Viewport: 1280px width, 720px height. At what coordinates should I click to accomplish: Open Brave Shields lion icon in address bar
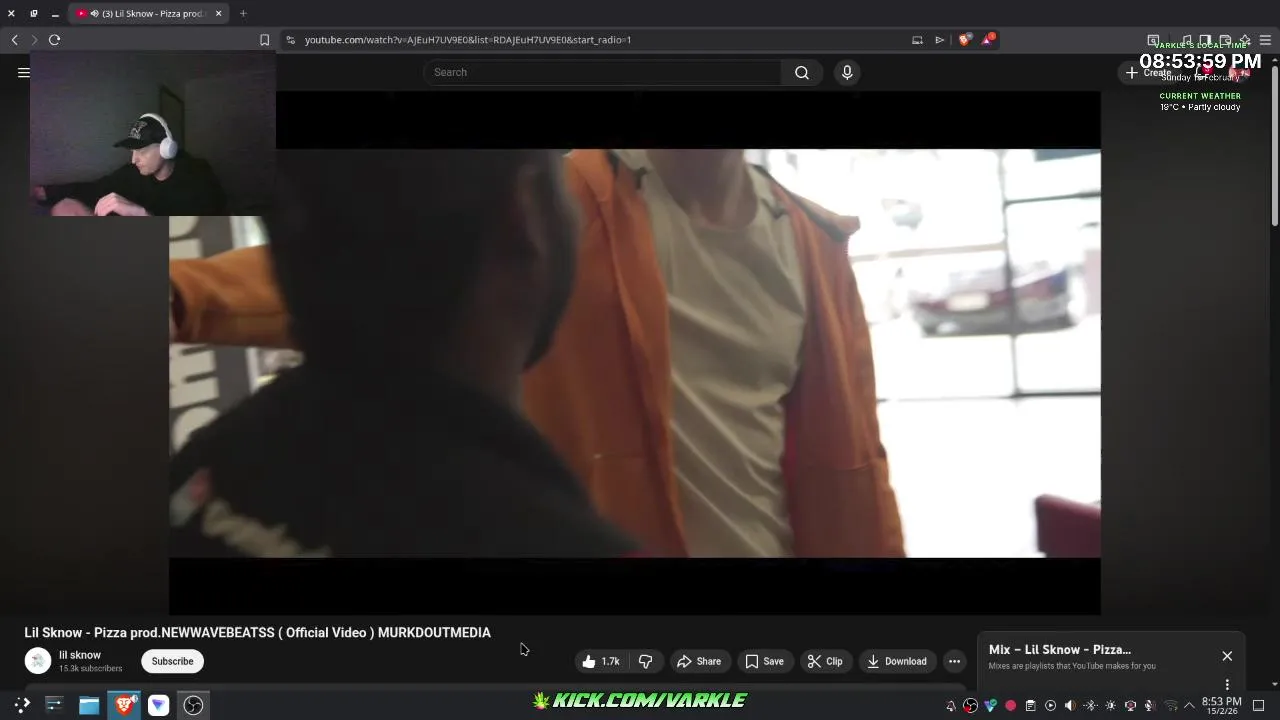(x=964, y=40)
